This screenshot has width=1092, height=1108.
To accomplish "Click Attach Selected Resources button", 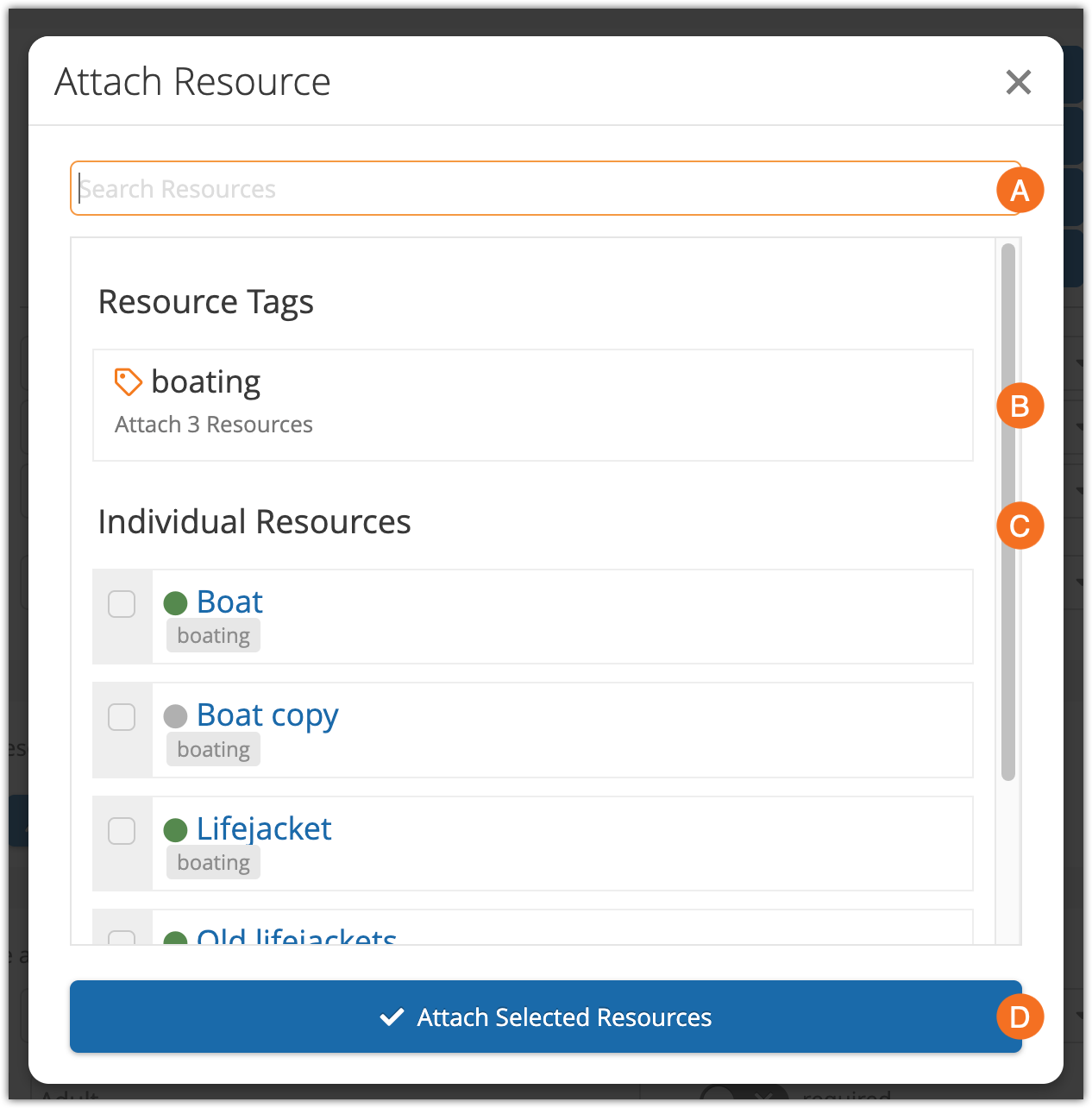I will tap(546, 1017).
